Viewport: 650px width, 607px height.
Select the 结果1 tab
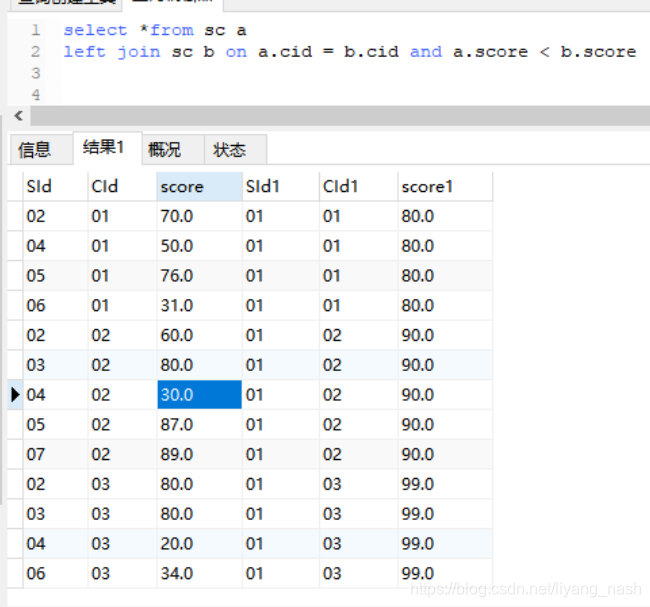click(107, 148)
